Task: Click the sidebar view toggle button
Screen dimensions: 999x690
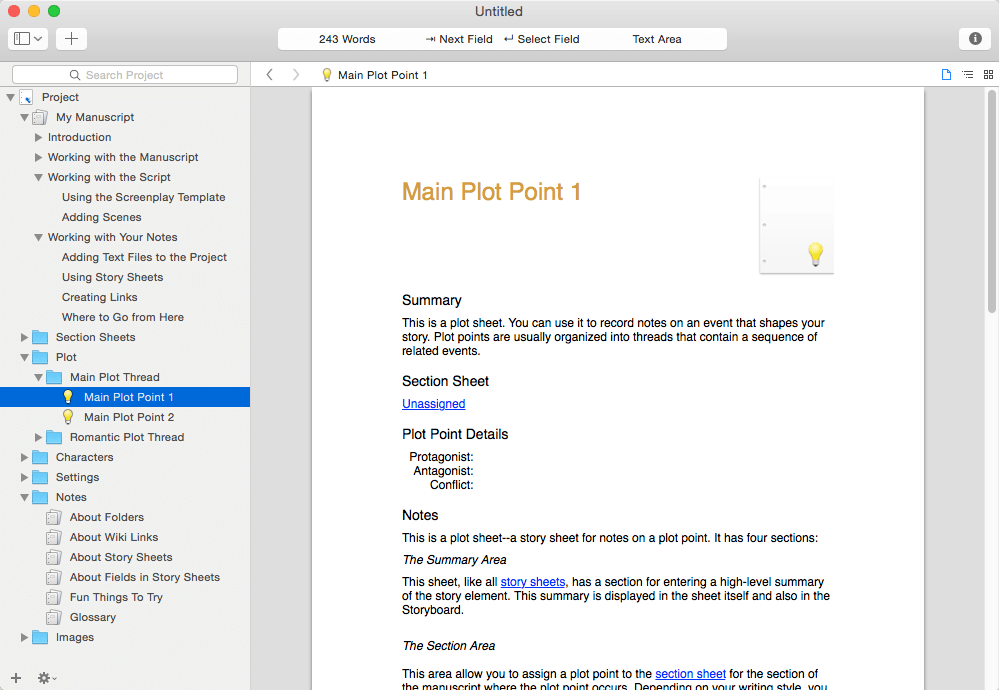Action: pyautogui.click(x=27, y=39)
